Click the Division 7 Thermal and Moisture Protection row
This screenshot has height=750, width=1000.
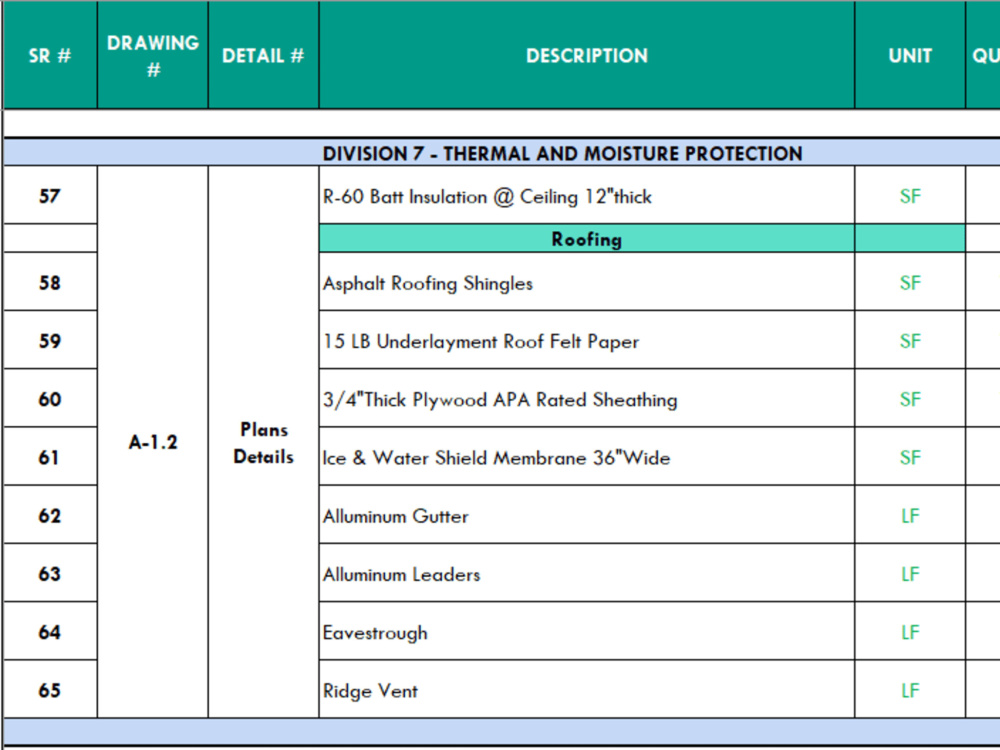[x=502, y=153]
